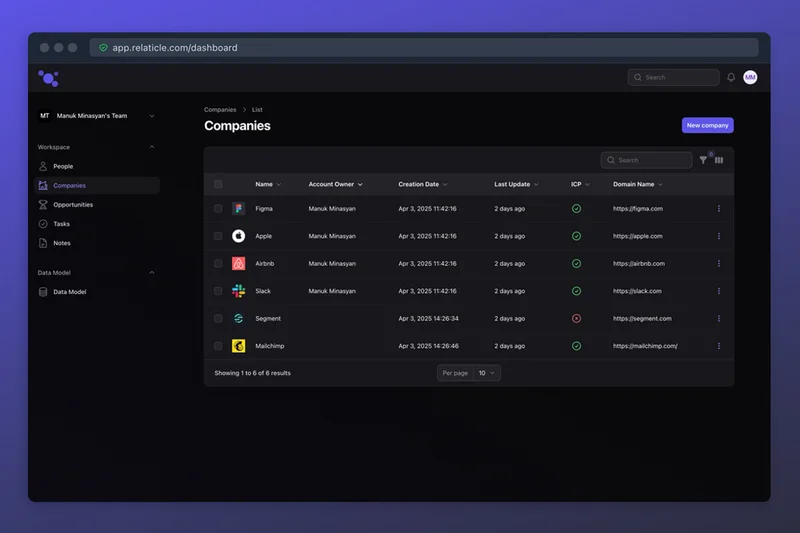Click the Relaticle logo icon
The height and width of the screenshot is (533, 800).
coord(48,78)
